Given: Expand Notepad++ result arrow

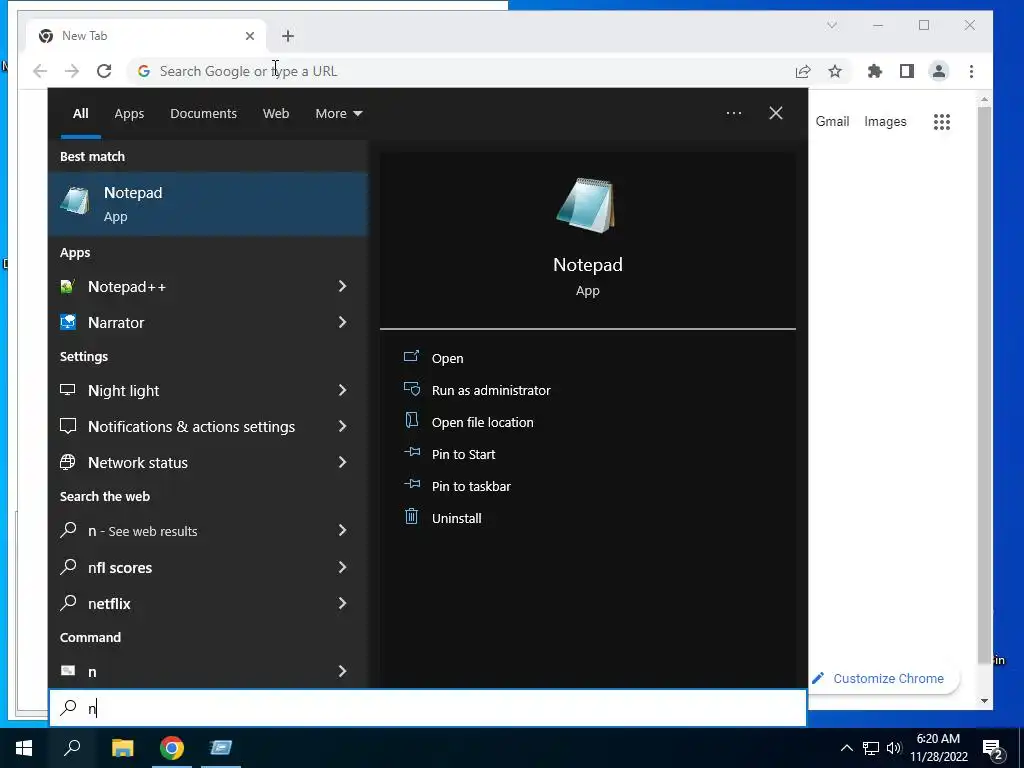Looking at the screenshot, I should click(x=342, y=286).
